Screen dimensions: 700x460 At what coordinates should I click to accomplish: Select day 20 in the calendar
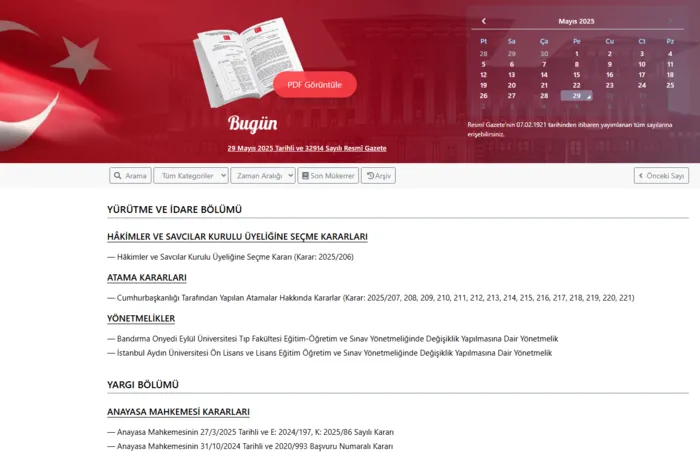click(512, 85)
